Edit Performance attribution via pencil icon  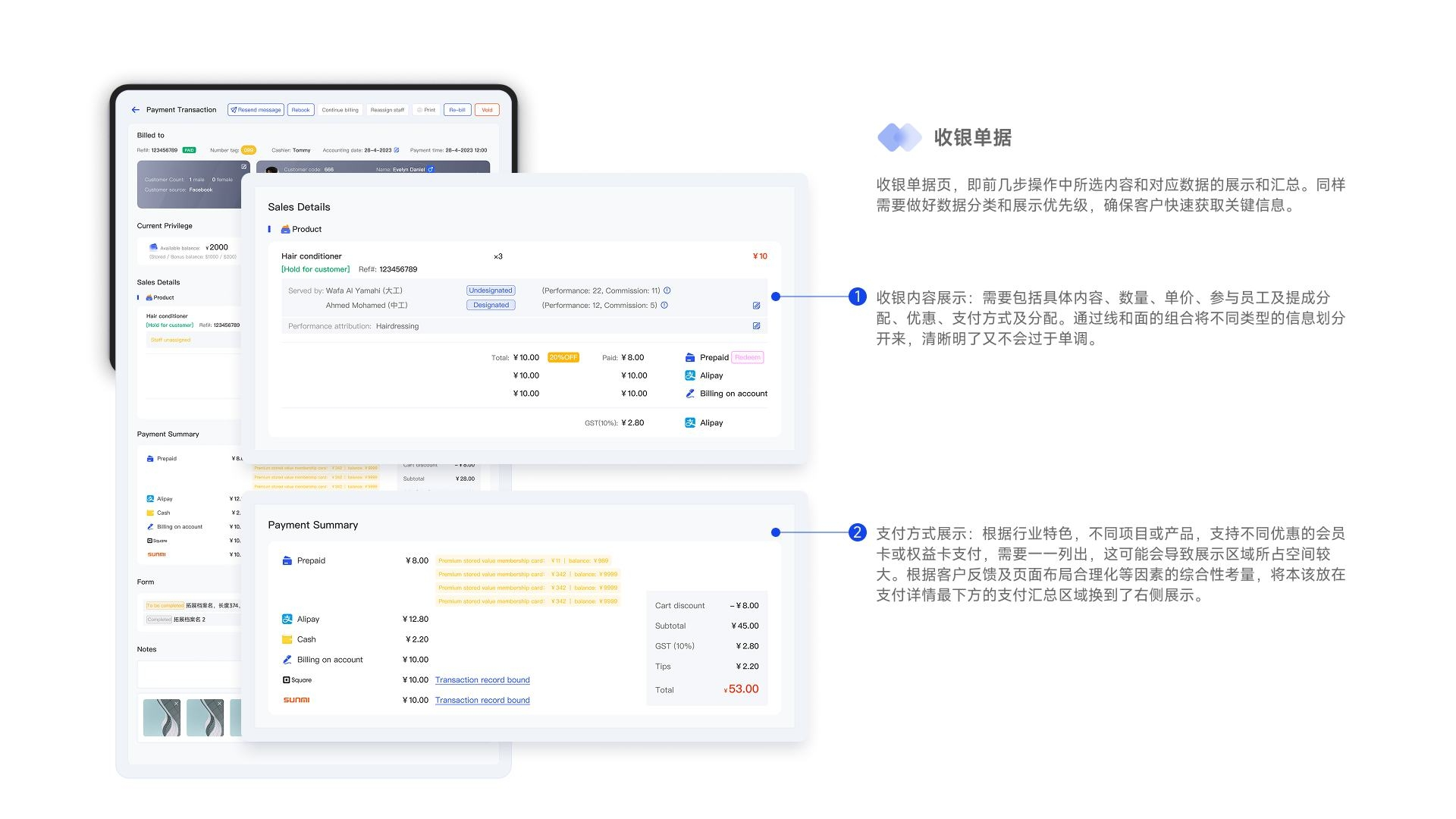pos(756,326)
